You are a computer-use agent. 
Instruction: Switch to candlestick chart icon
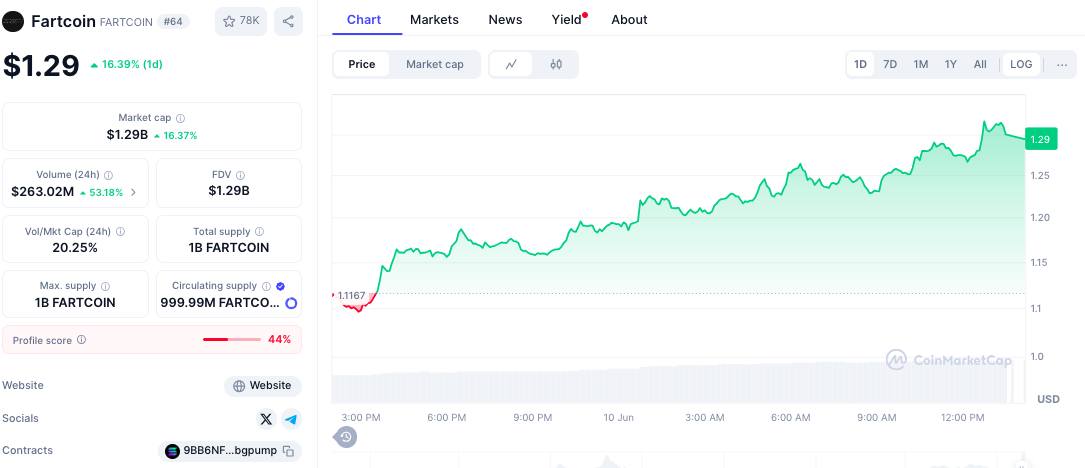point(556,64)
